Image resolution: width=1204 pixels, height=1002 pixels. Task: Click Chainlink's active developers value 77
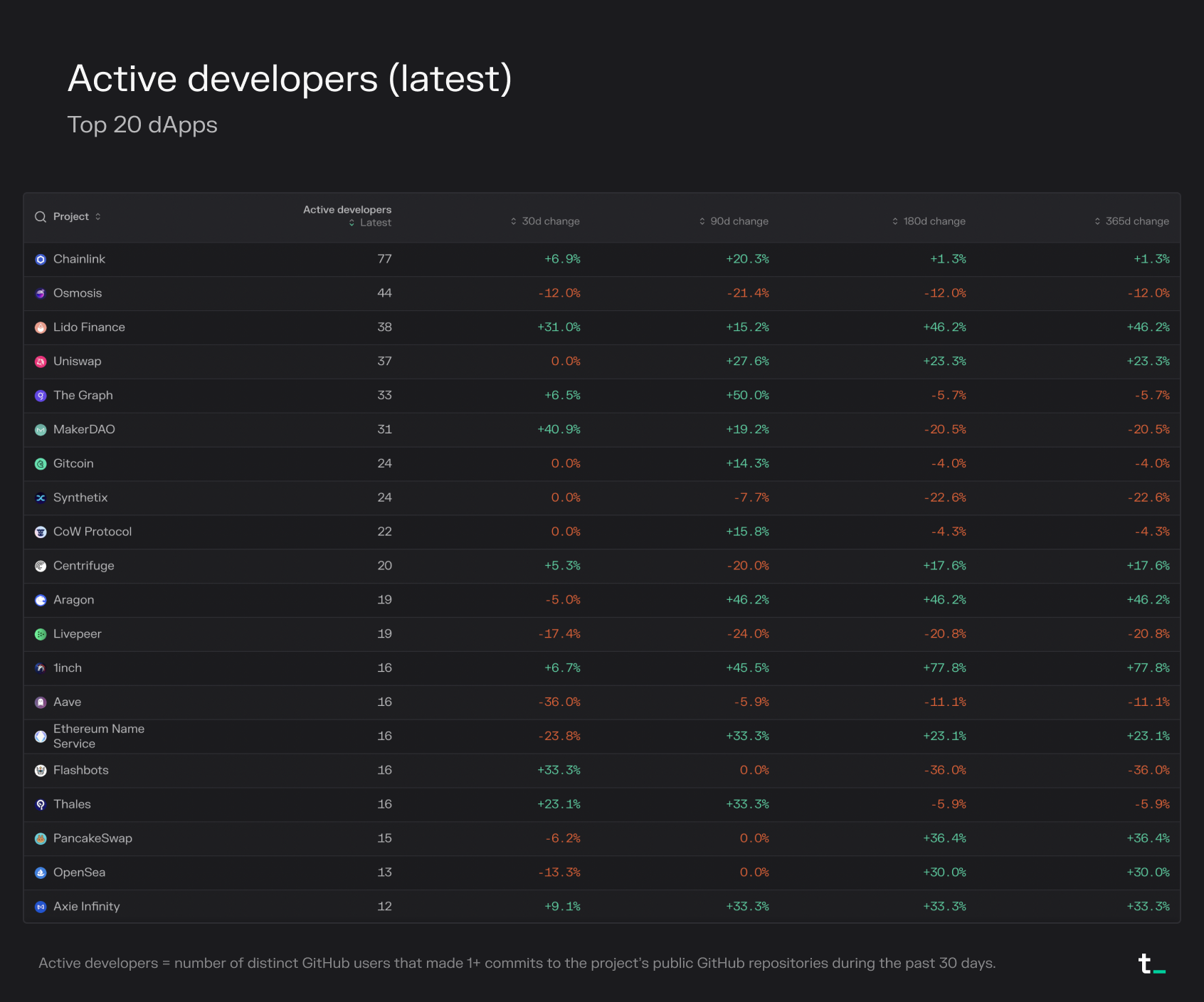(x=384, y=259)
